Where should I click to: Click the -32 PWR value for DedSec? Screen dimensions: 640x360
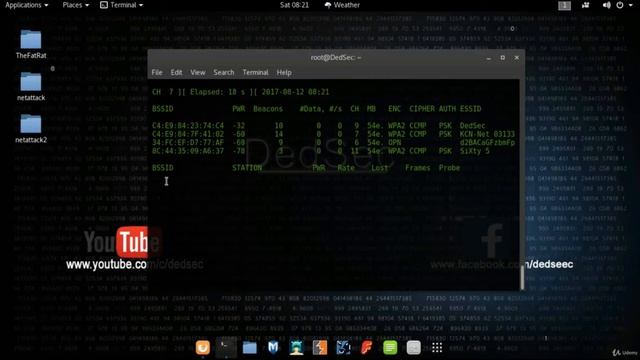pyautogui.click(x=238, y=126)
